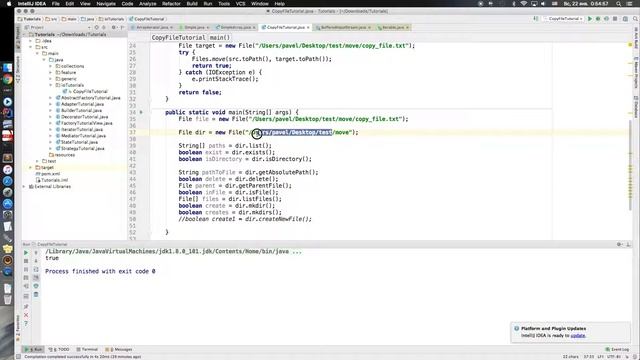Screen dimensions: 640x360
Task: Switch to Simple.java editor tab
Action: point(194,27)
